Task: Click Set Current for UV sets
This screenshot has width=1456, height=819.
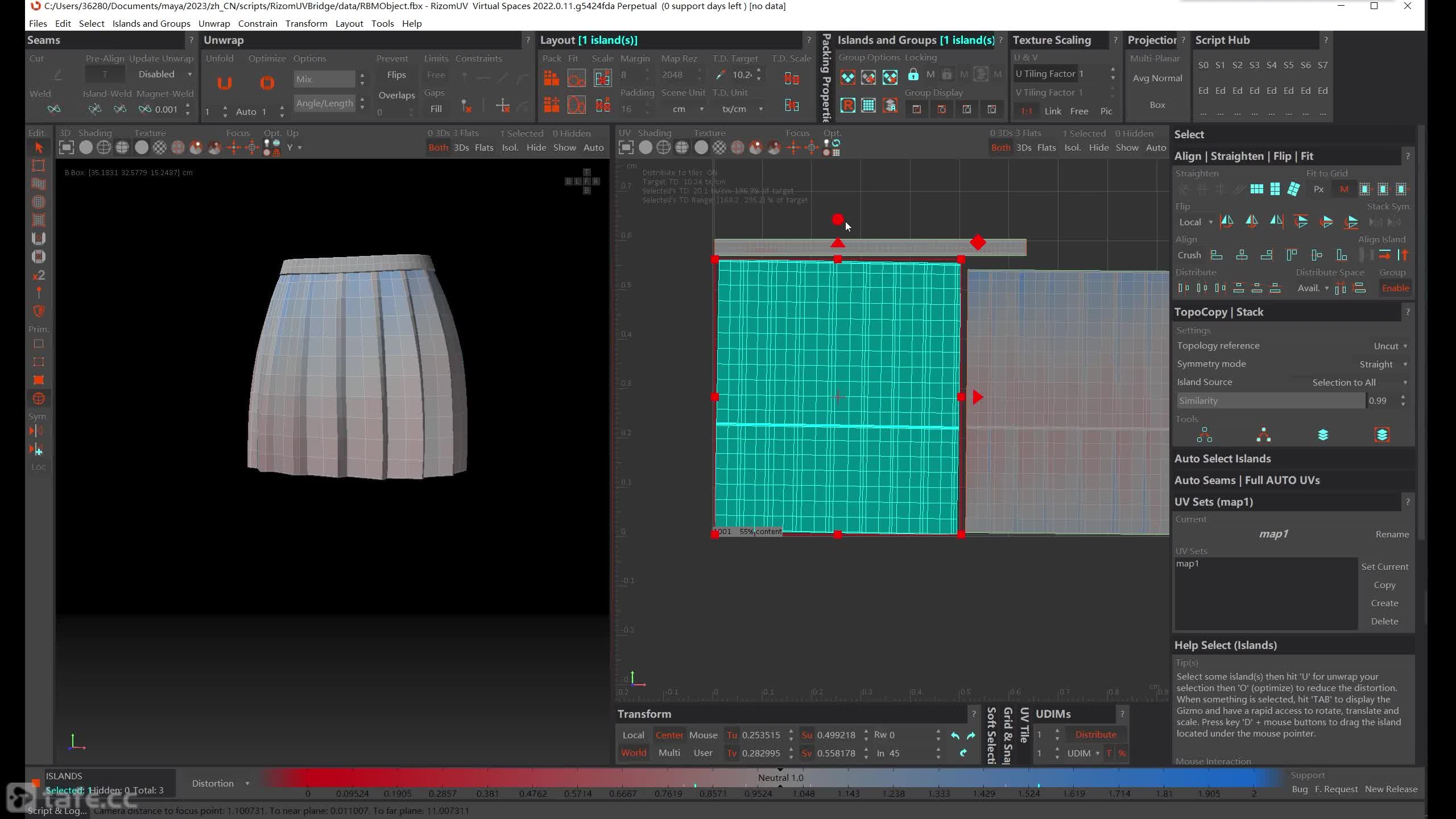Action: point(1384,566)
